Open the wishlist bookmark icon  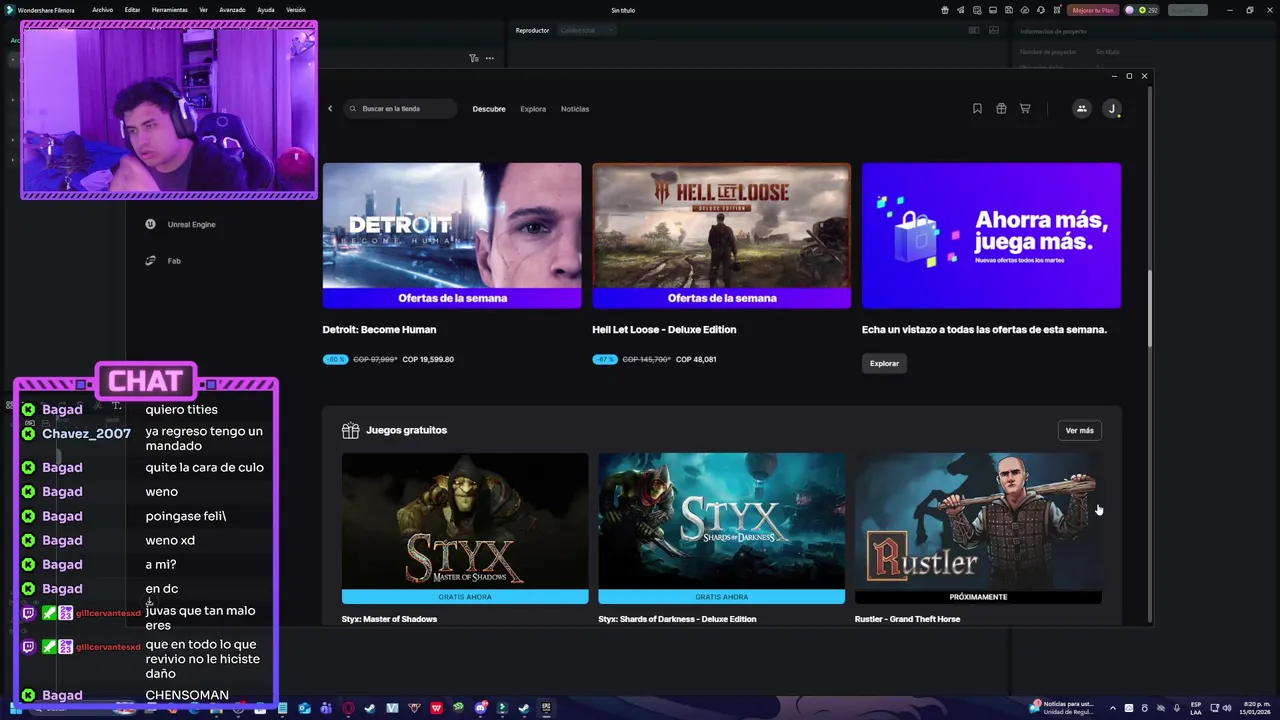(x=977, y=108)
